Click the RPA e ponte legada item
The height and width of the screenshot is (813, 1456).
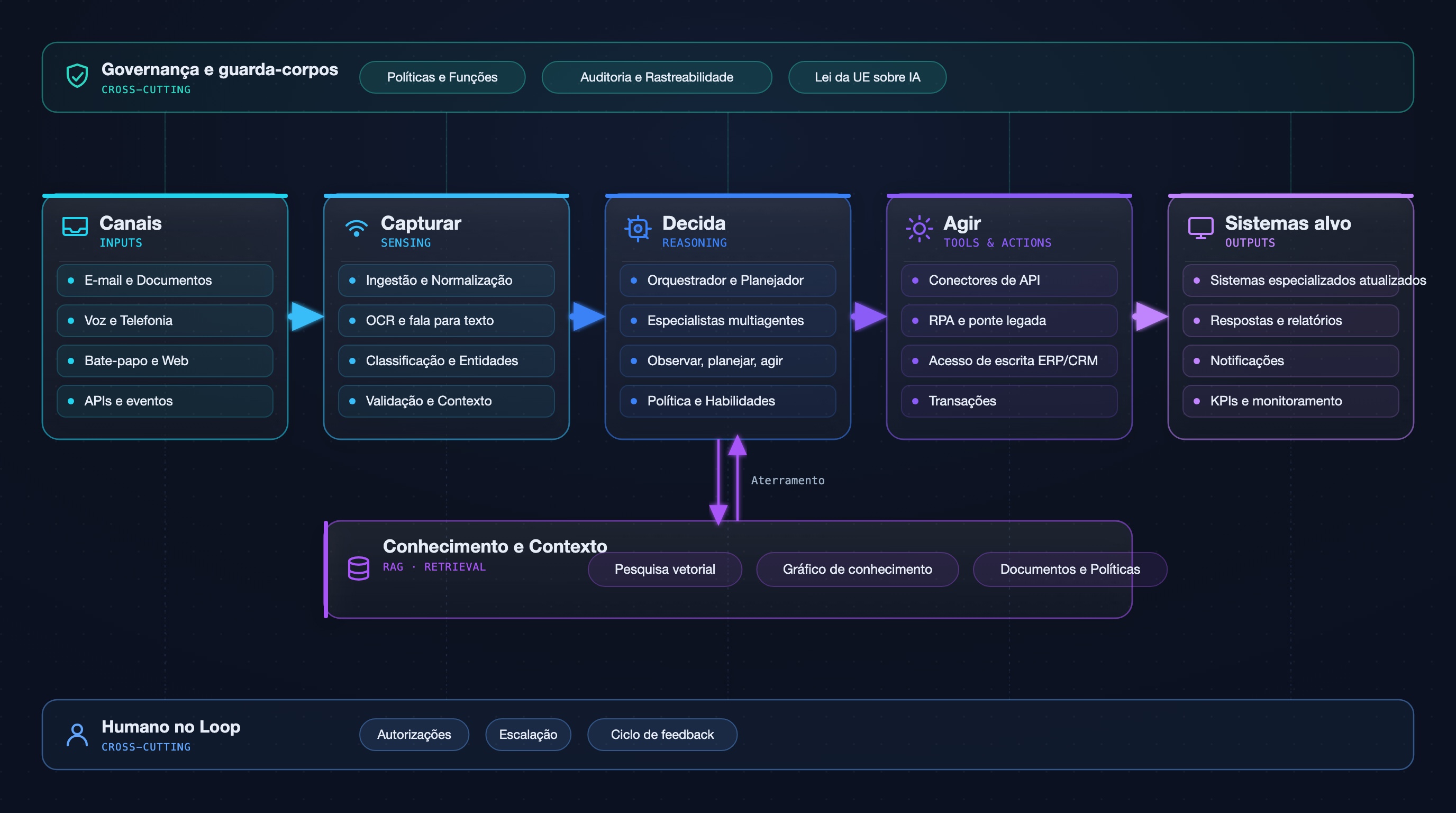(1009, 321)
